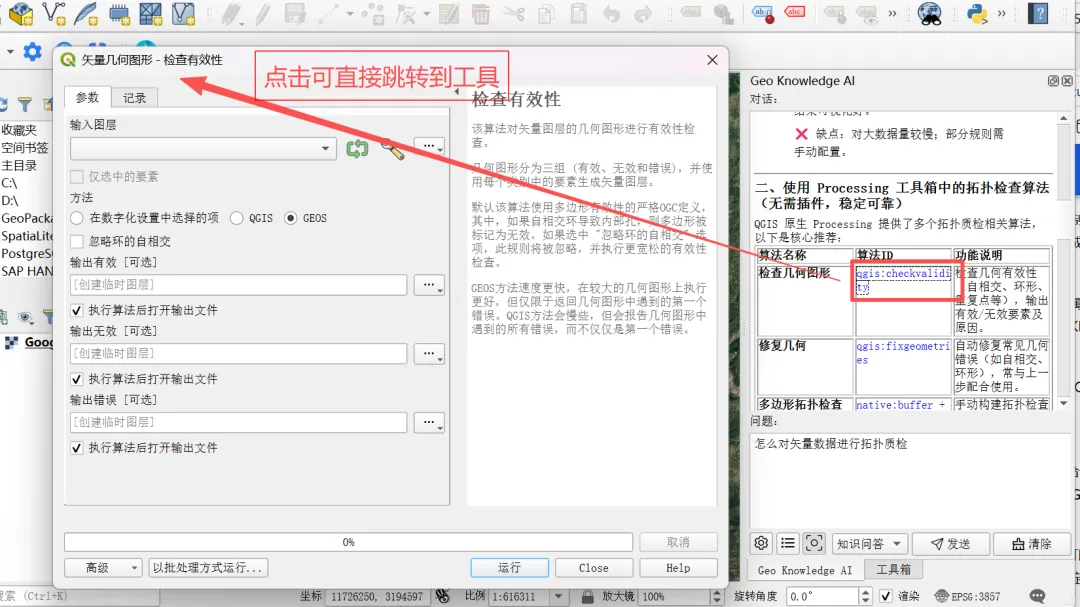Select 主目录 in browser tree

pyautogui.click(x=19, y=165)
